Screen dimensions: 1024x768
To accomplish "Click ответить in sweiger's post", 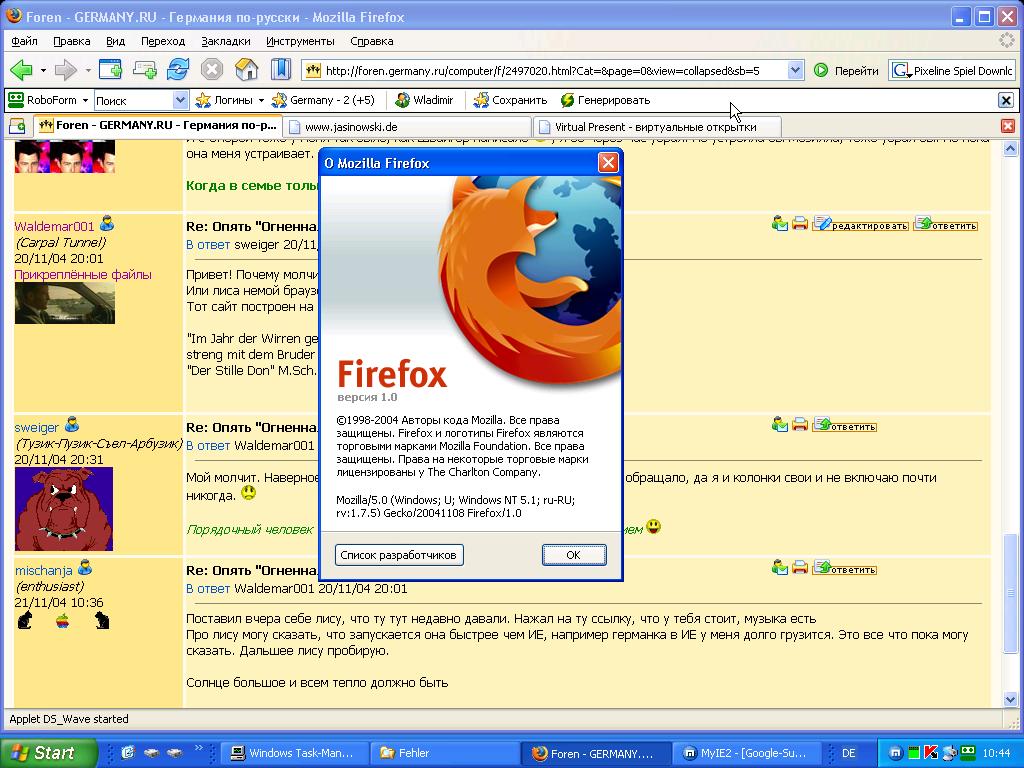I will tap(844, 426).
